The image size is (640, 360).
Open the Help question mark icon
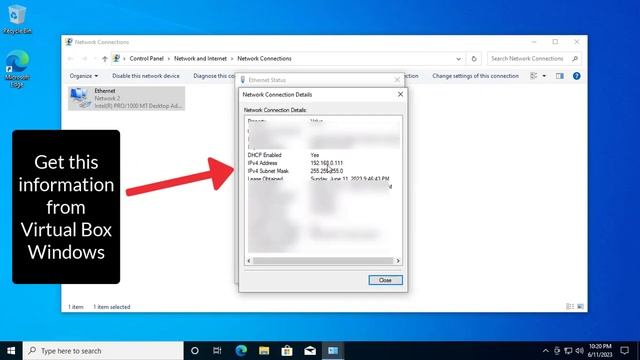576,76
